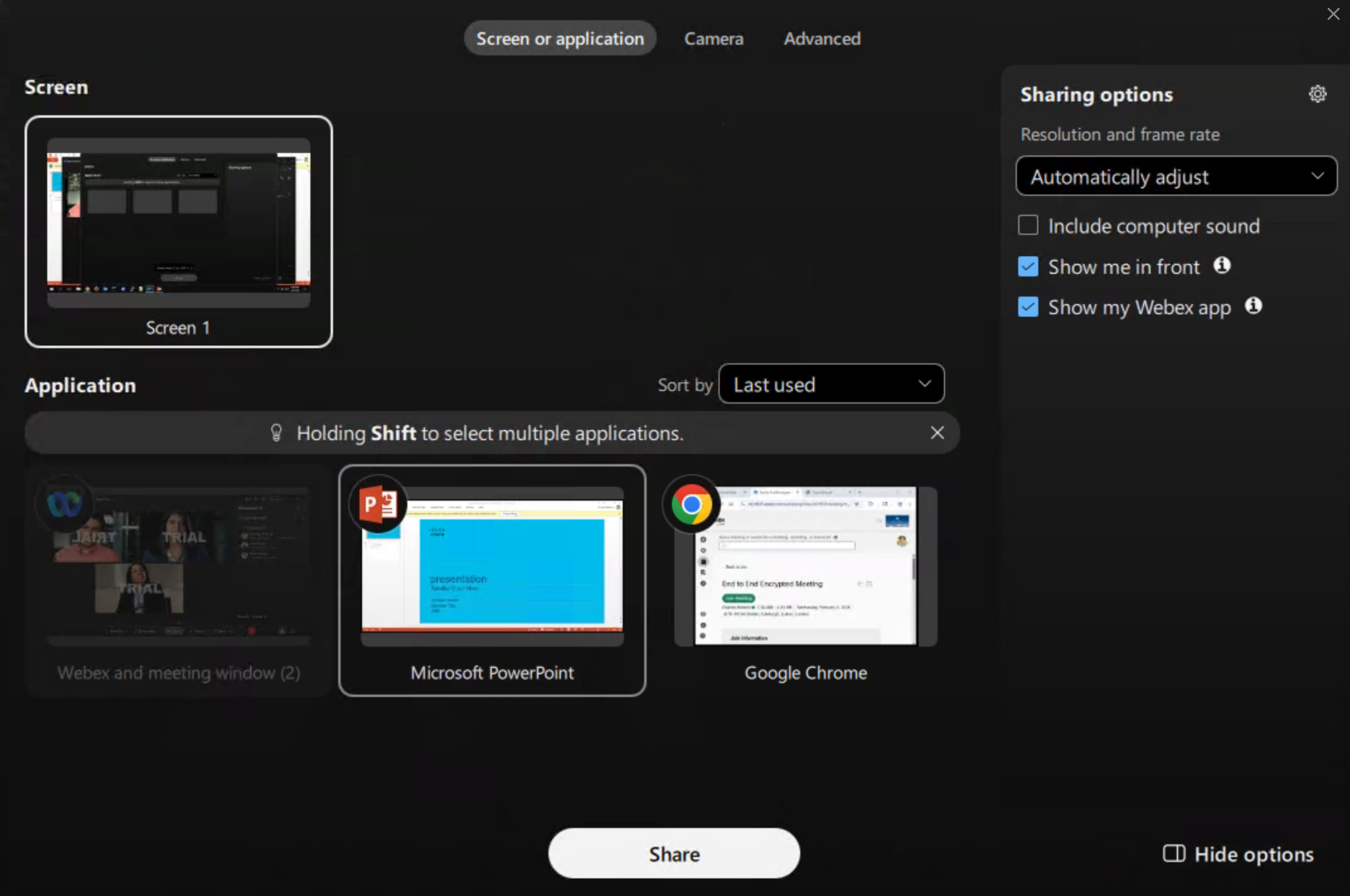The image size is (1350, 896).
Task: Enable Include computer sound checkbox
Action: tap(1028, 225)
